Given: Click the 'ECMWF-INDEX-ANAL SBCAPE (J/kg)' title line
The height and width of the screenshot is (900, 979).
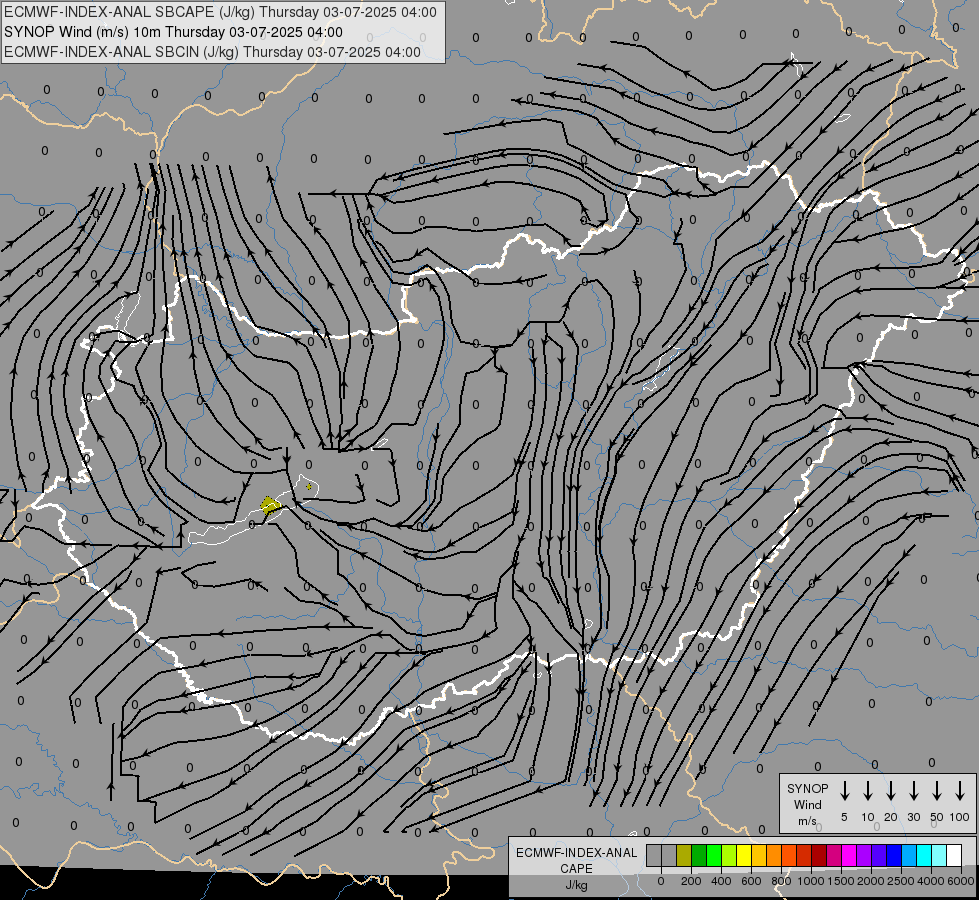Looking at the screenshot, I should (x=220, y=12).
